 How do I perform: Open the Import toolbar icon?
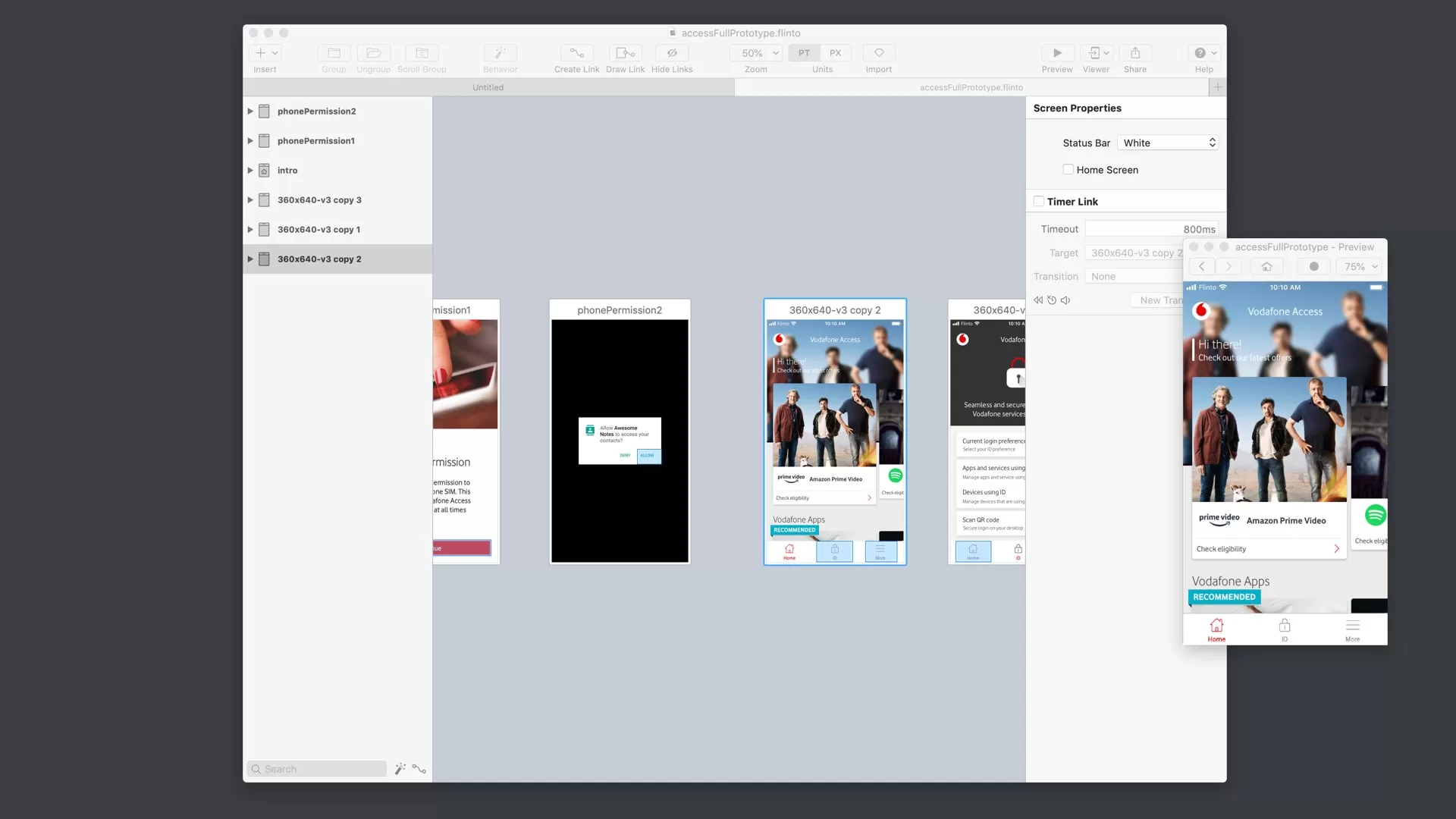pyautogui.click(x=878, y=53)
